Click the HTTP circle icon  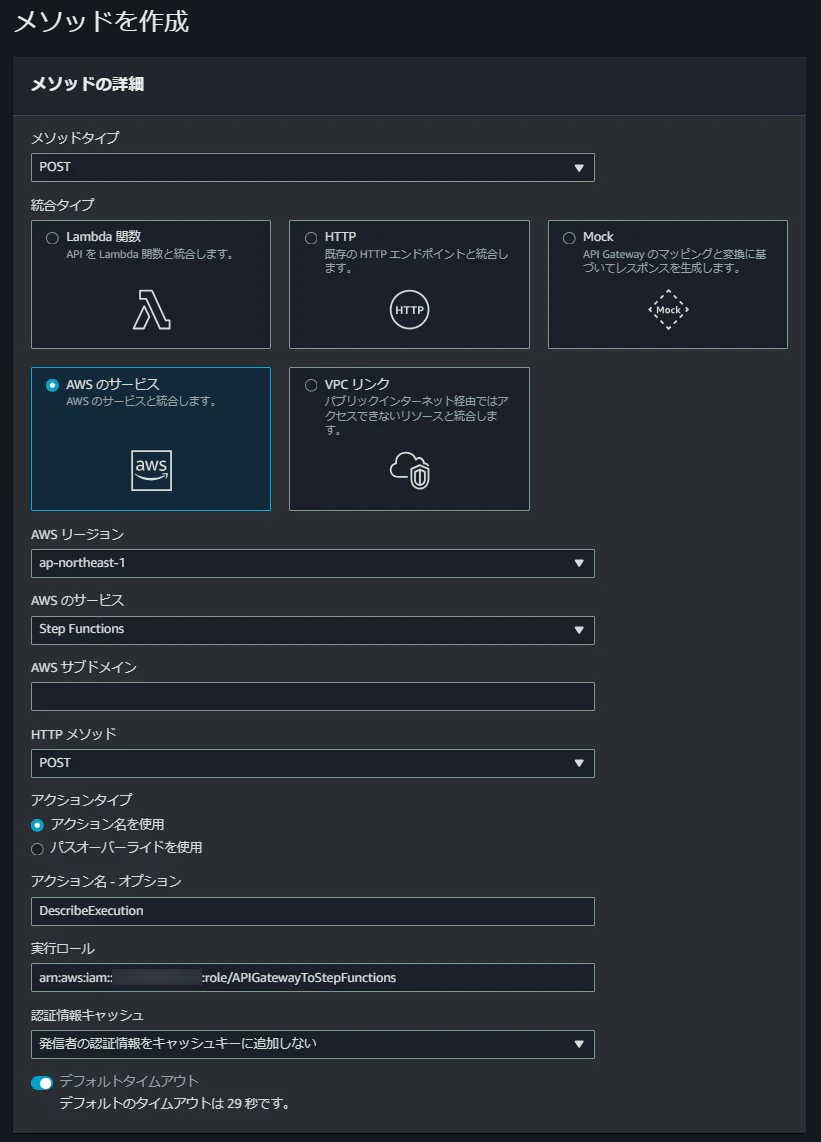(x=409, y=310)
